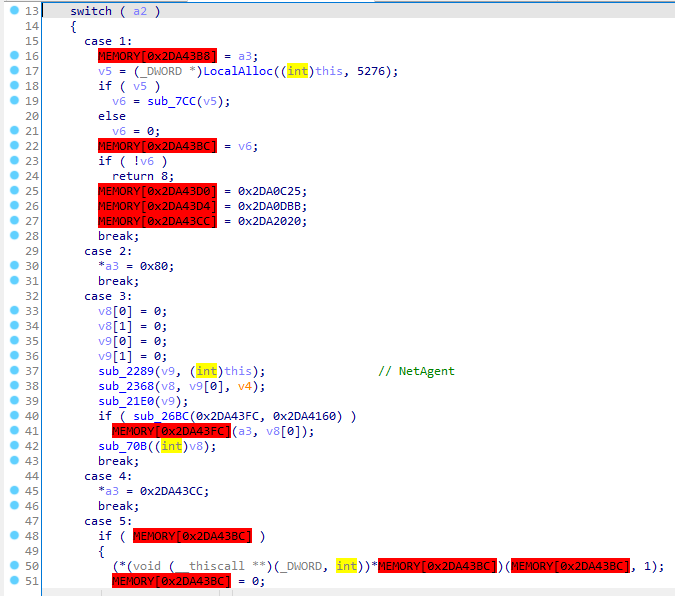Click value 0x80 on line 30

tap(154, 266)
